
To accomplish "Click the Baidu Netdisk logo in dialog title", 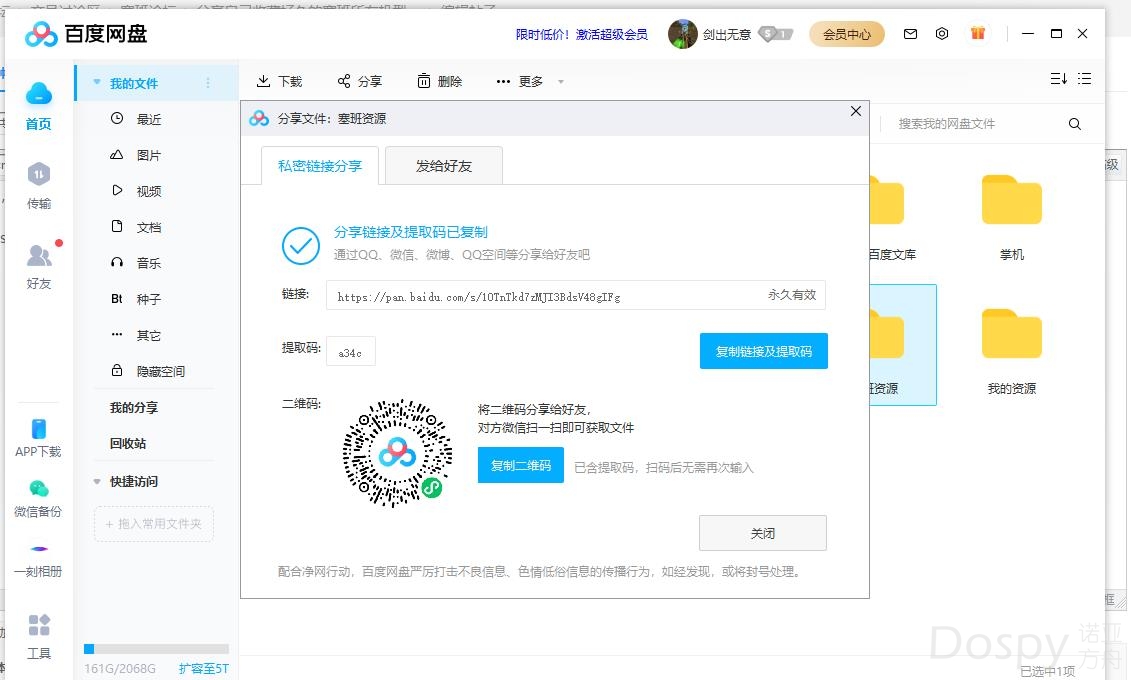I will click(259, 118).
